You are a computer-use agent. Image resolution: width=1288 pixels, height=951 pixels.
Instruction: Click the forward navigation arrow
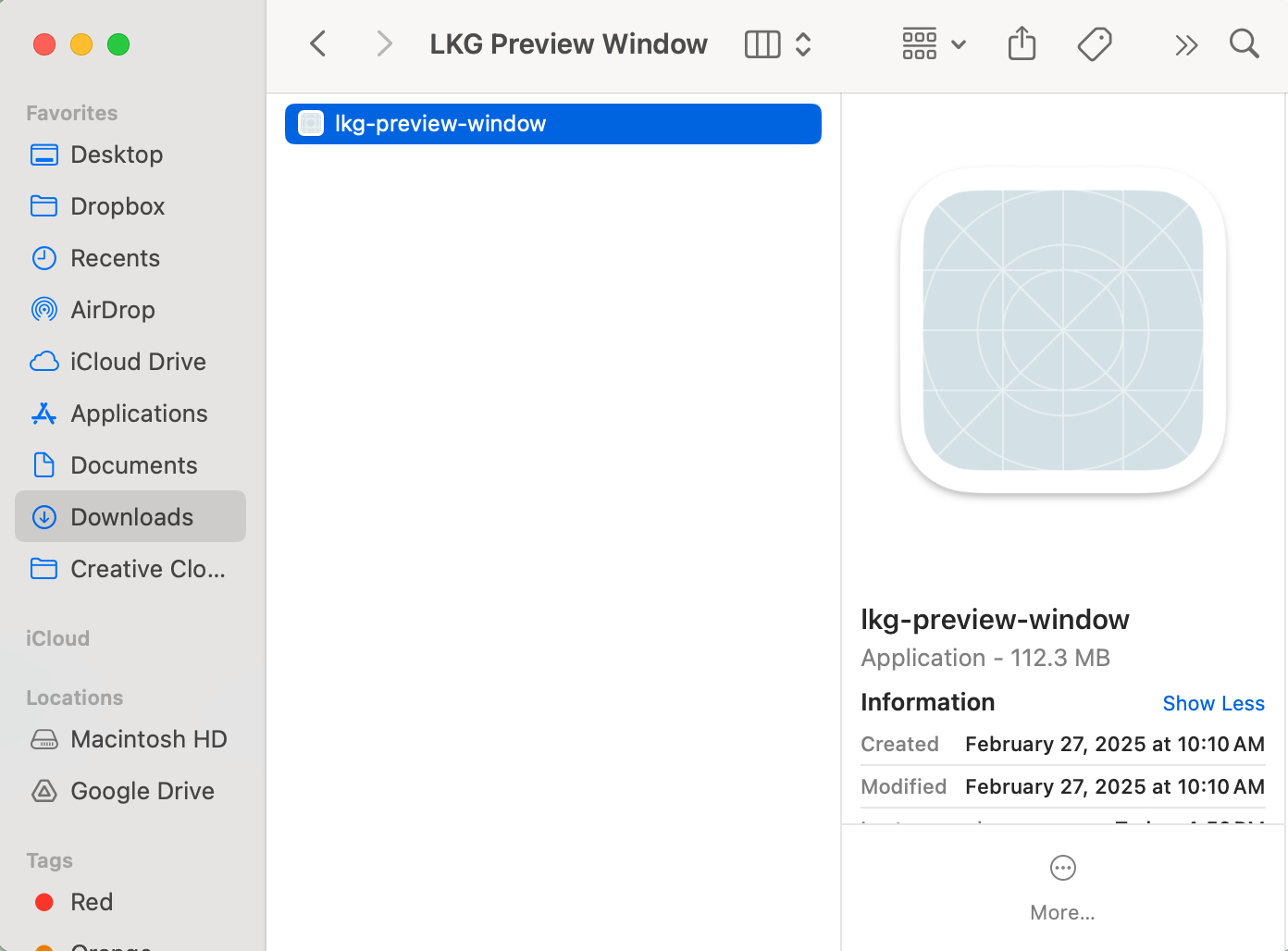pyautogui.click(x=384, y=43)
